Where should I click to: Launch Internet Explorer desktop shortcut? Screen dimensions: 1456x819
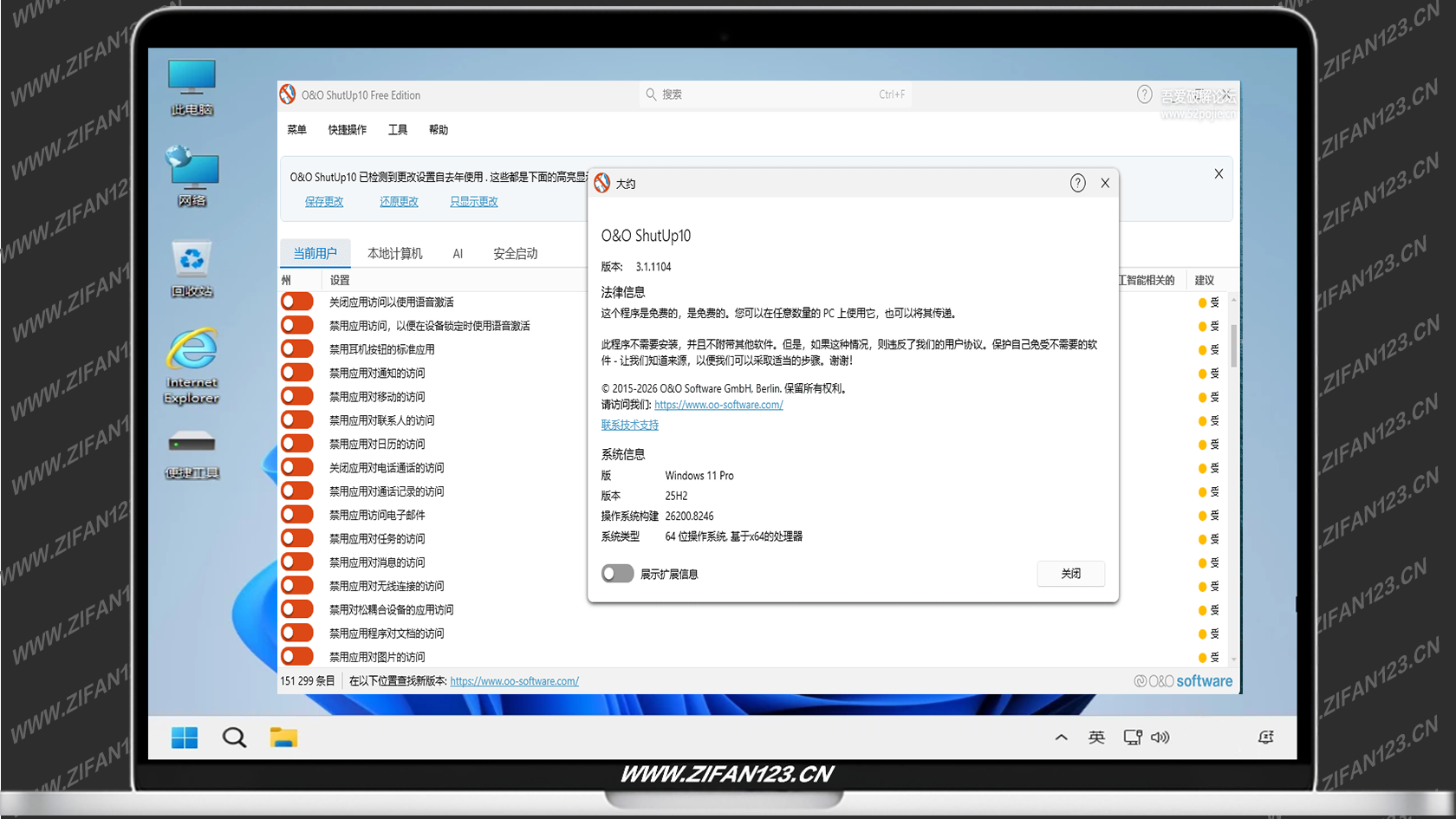tap(192, 366)
